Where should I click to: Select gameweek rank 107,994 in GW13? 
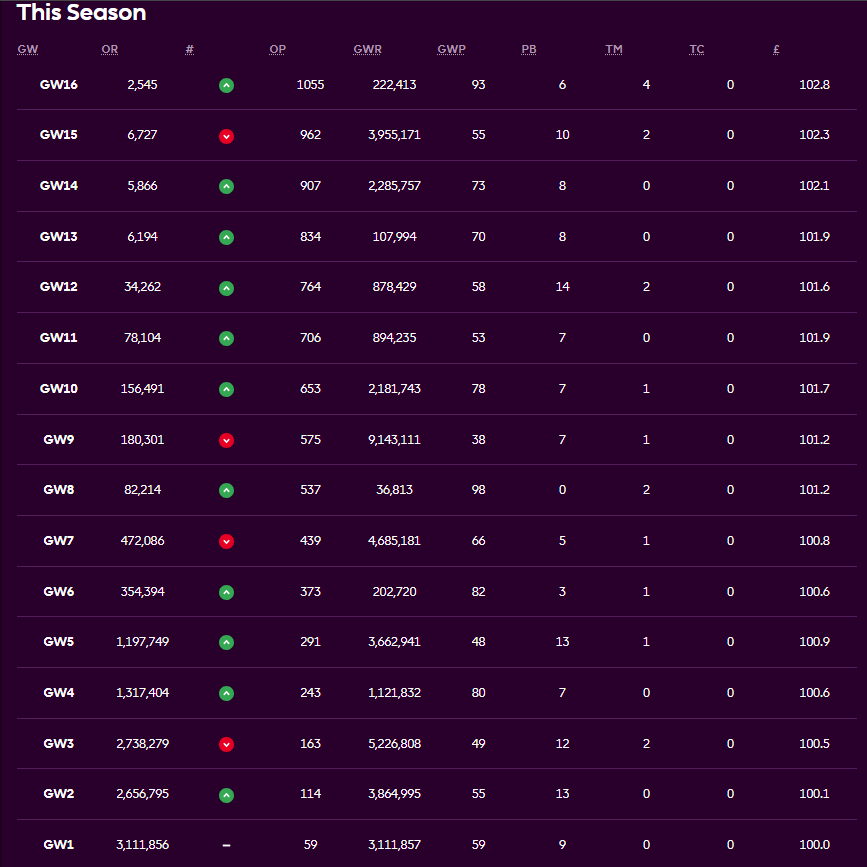394,237
